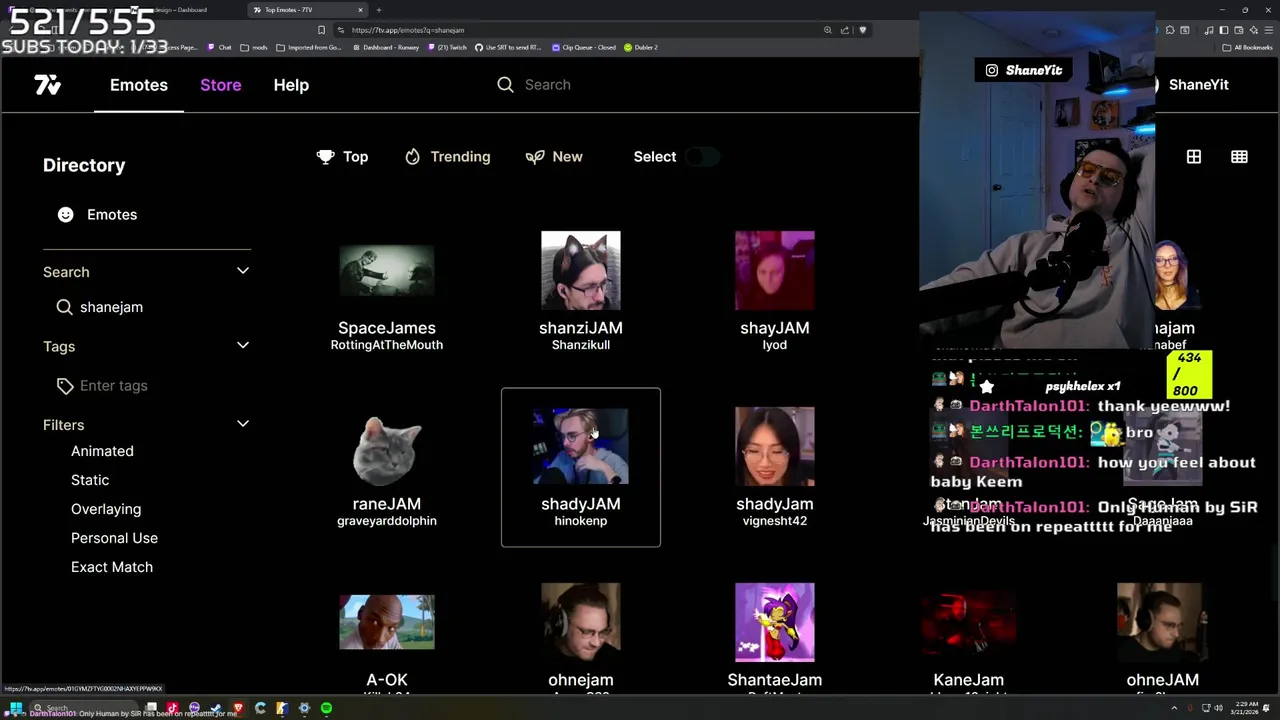
Task: Open the Dashboard - Runway bookmark
Action: point(384,47)
